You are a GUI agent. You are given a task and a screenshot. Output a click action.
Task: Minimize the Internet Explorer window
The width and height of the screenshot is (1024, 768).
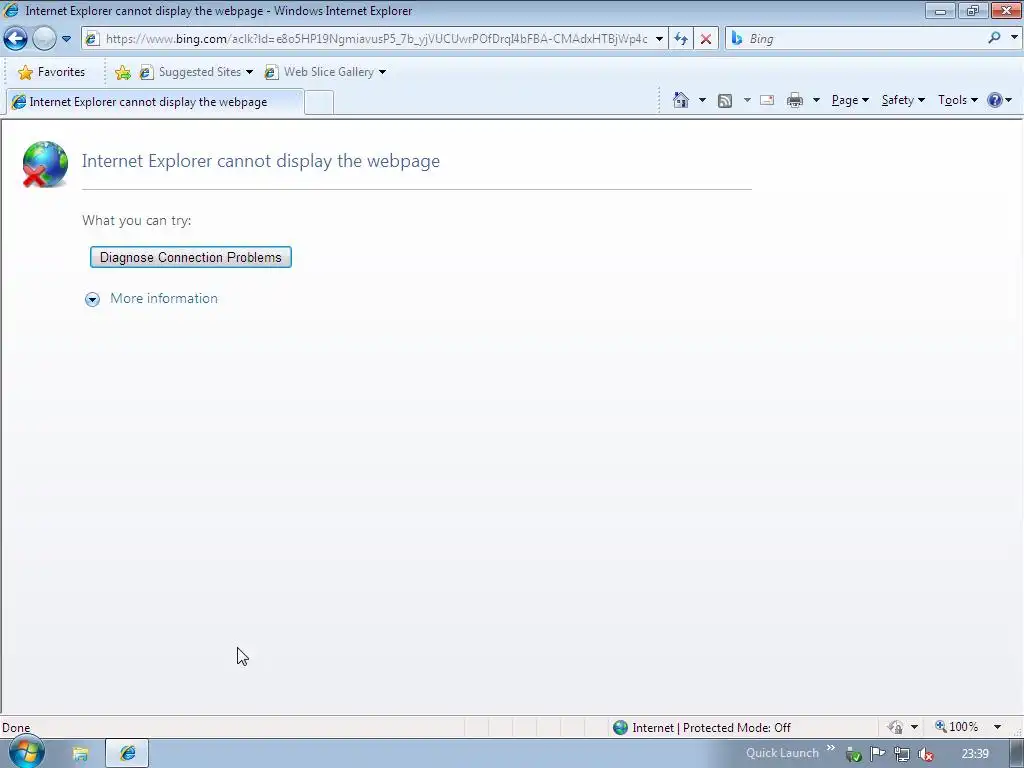click(x=940, y=10)
